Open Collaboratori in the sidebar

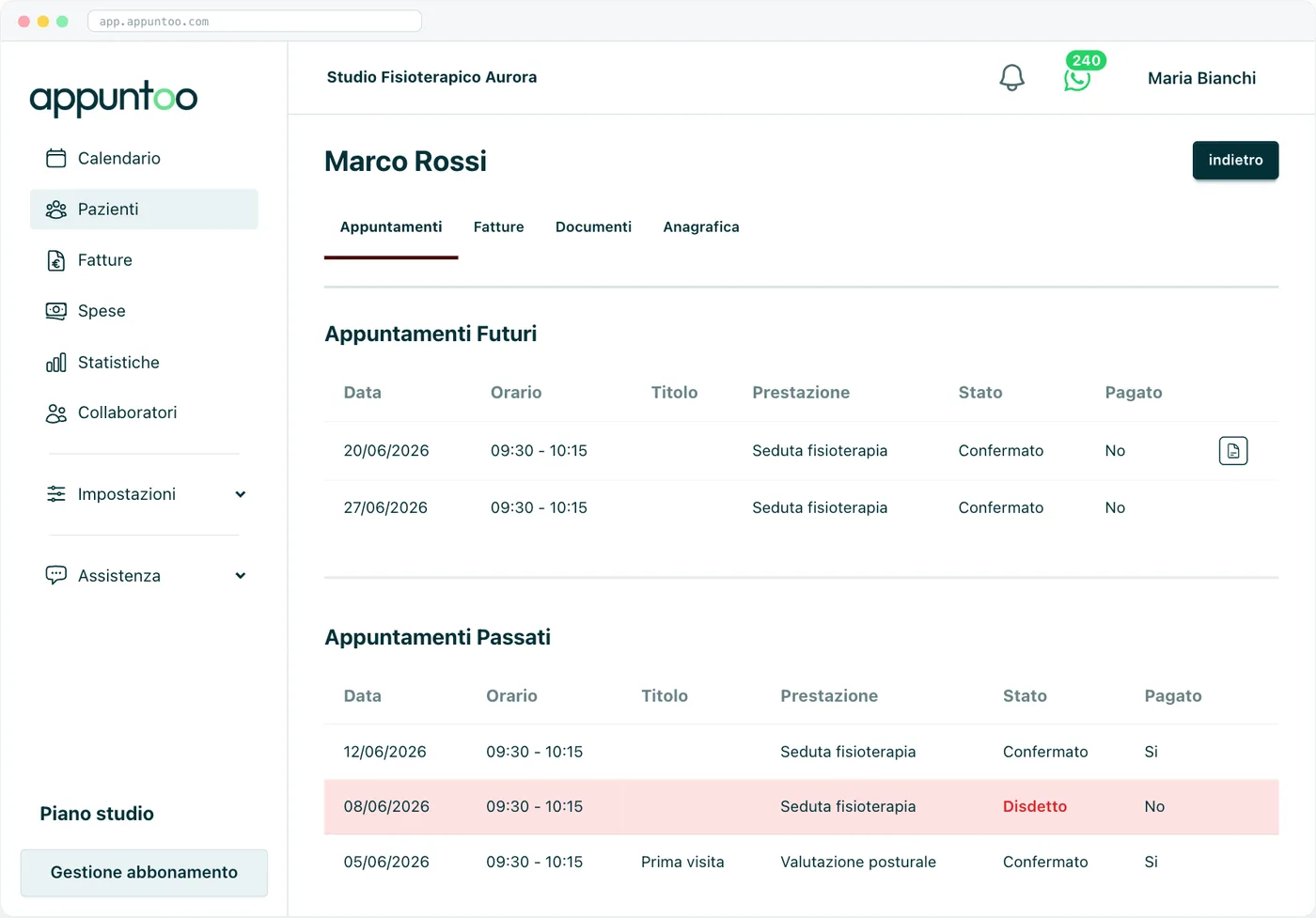click(144, 413)
